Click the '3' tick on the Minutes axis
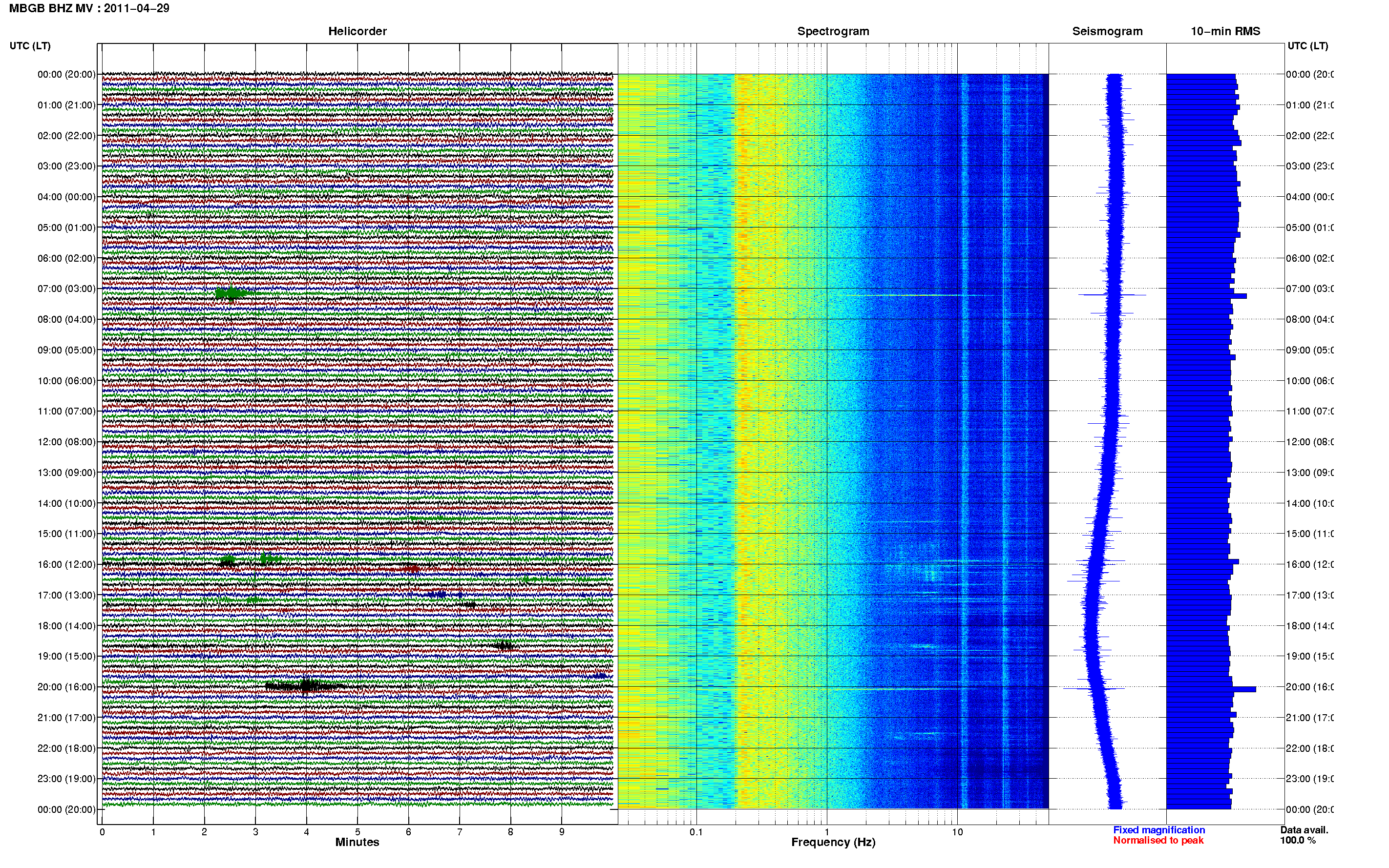 click(x=255, y=832)
